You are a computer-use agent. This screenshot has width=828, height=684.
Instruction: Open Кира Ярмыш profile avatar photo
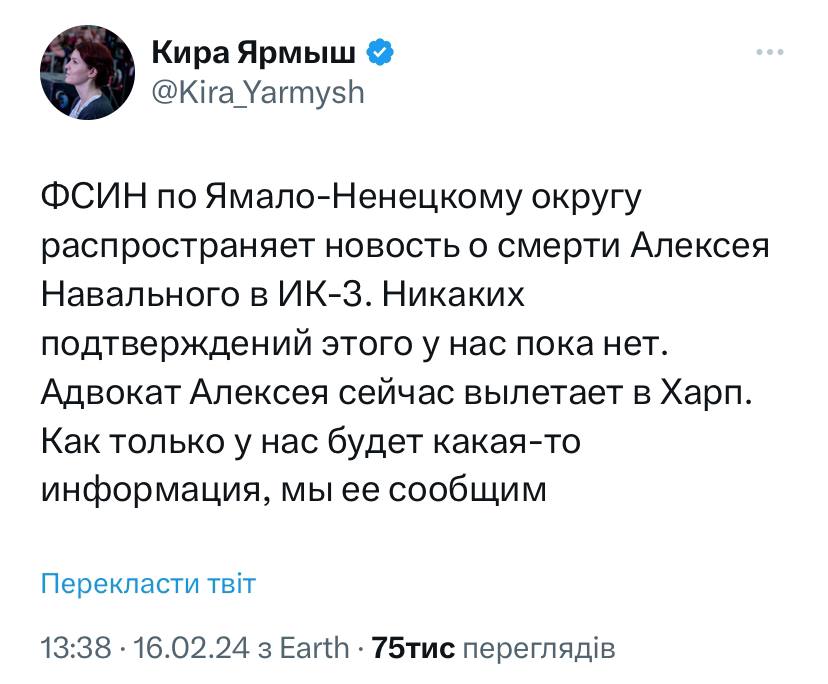click(x=86, y=72)
